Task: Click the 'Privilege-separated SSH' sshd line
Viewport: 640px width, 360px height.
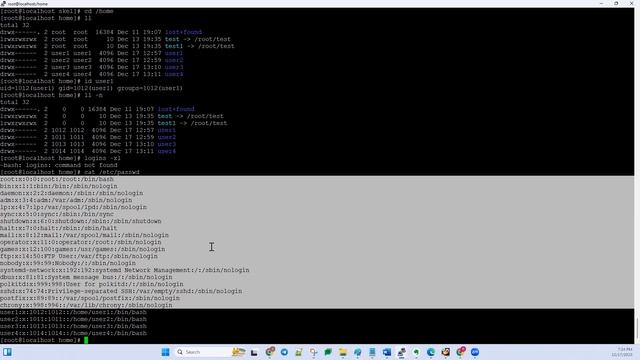Action: pos(121,291)
